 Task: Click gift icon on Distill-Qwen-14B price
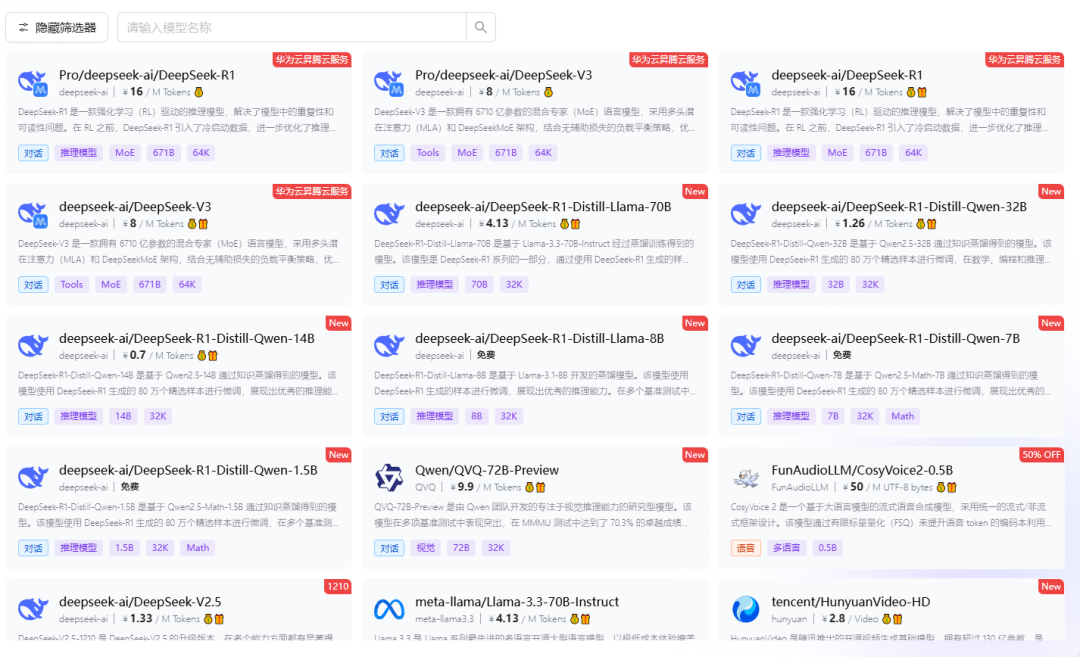pos(213,355)
